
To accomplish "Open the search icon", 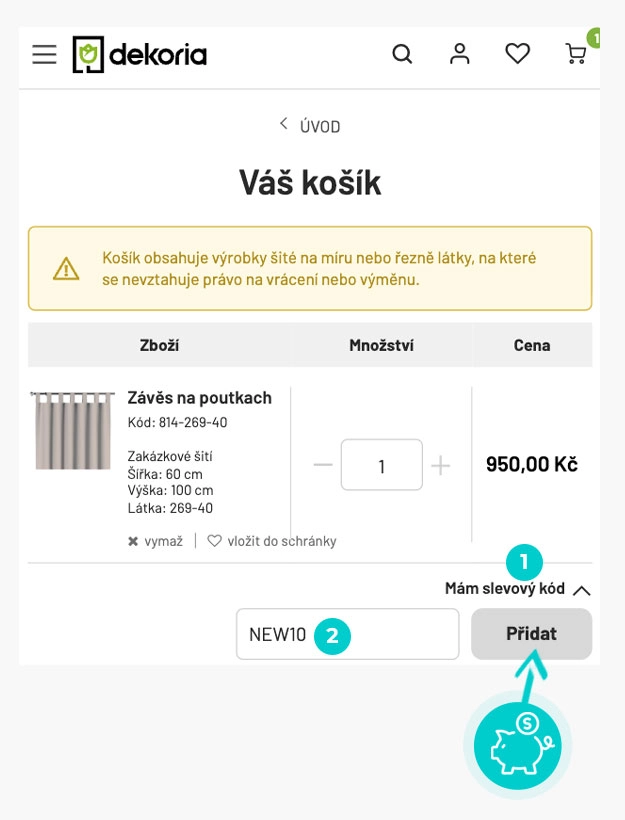I will (x=403, y=54).
